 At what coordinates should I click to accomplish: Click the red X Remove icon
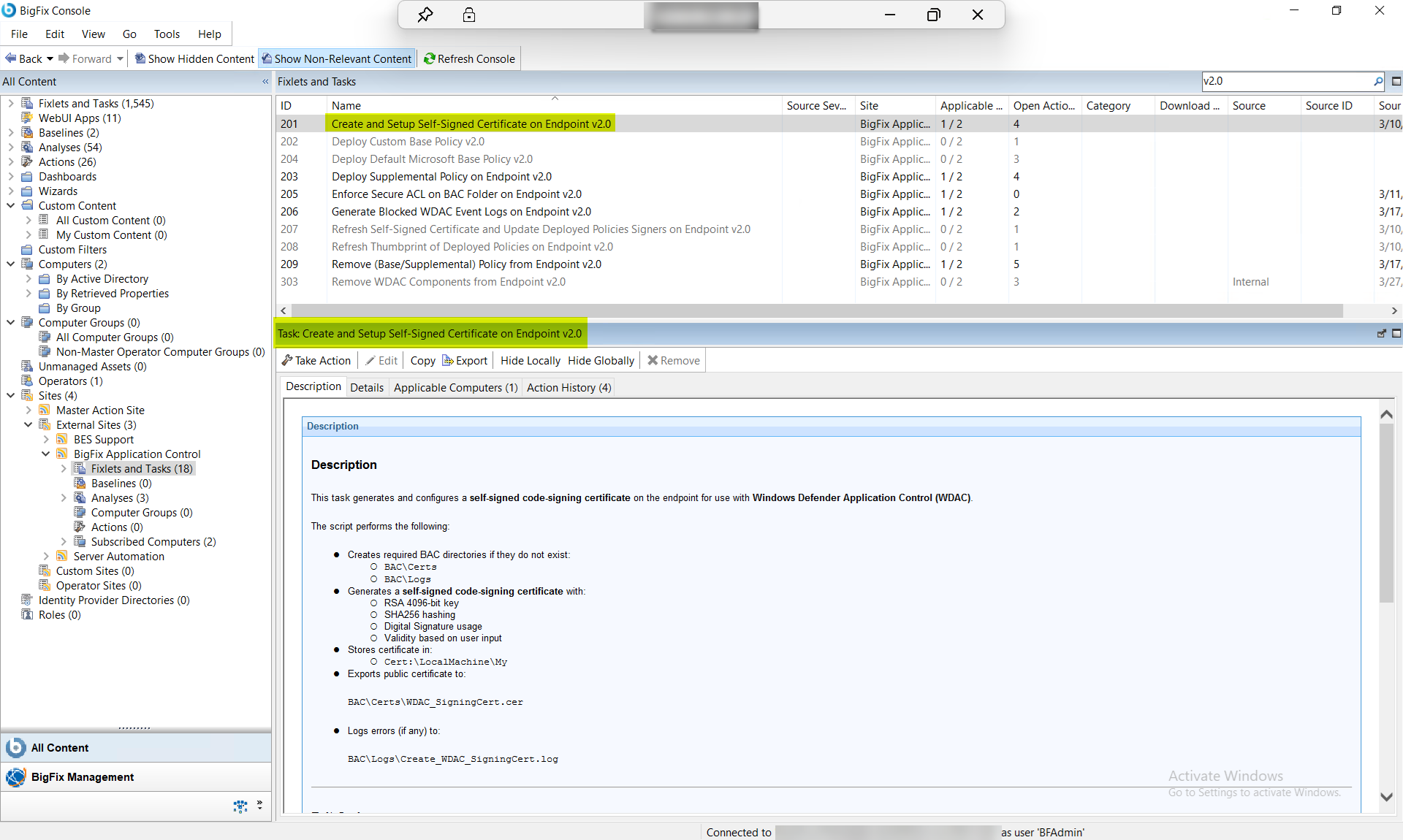click(x=654, y=360)
